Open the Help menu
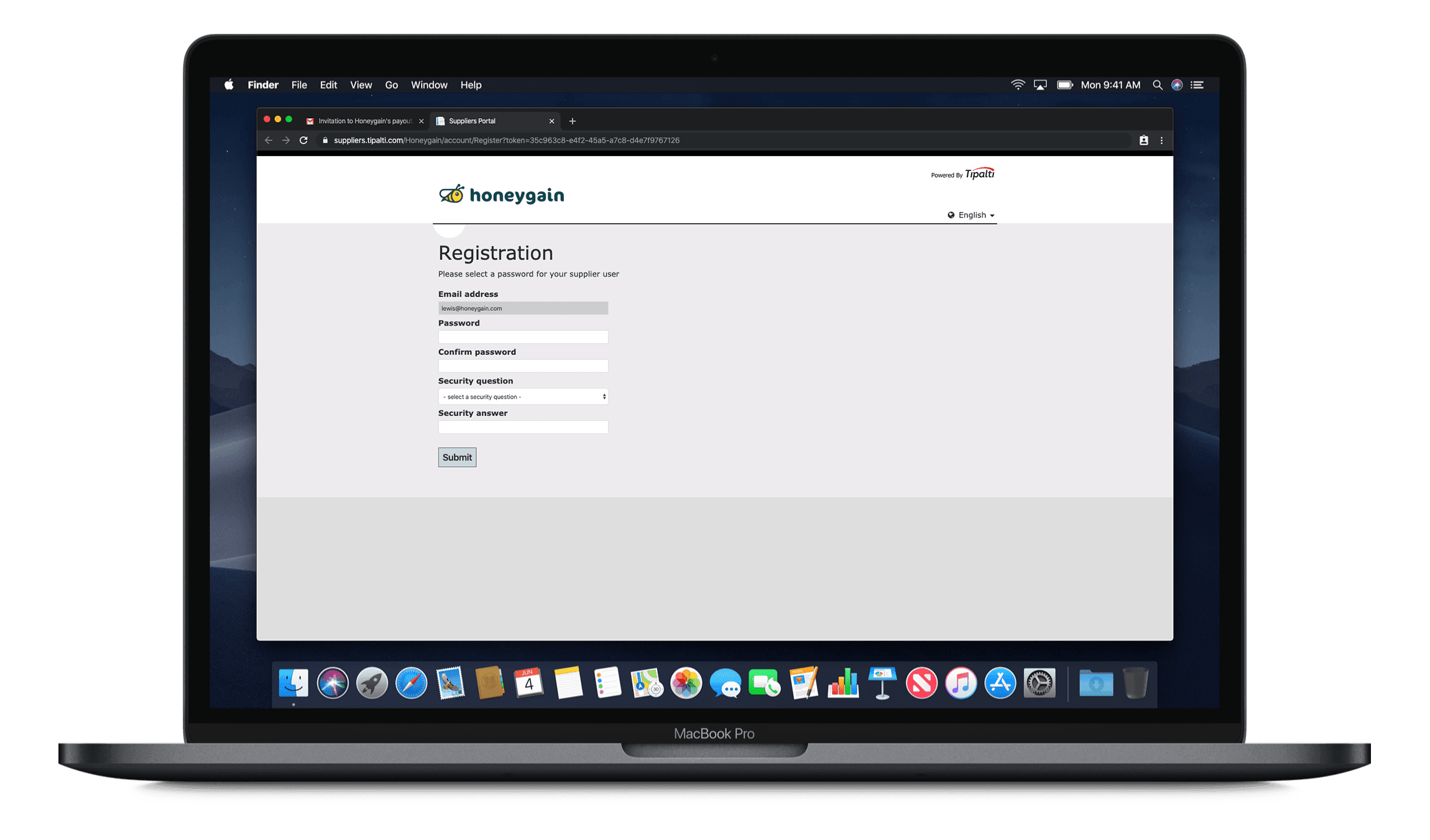This screenshot has height=840, width=1430. (x=471, y=85)
